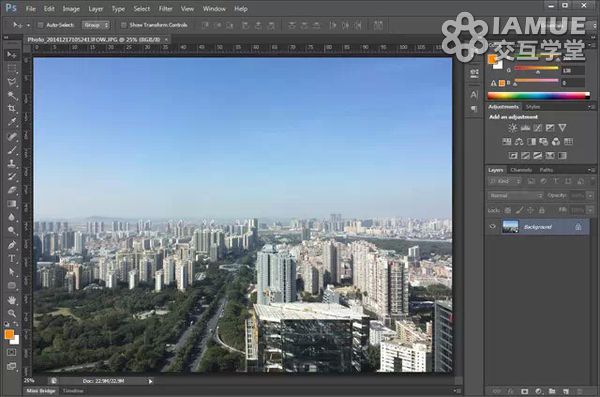Open the Filter menu
This screenshot has height=397, width=600.
coord(165,8)
